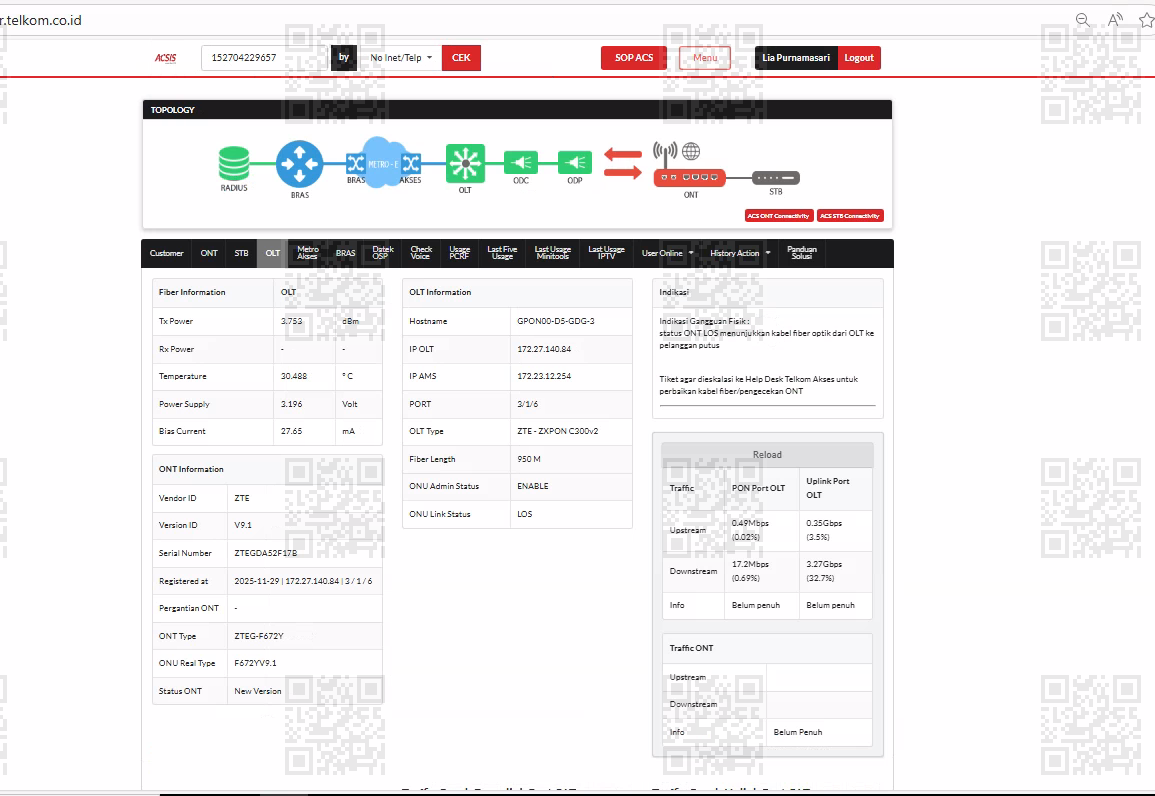Open the Metro Akses tab
Image resolution: width=1155 pixels, height=796 pixels.
307,253
